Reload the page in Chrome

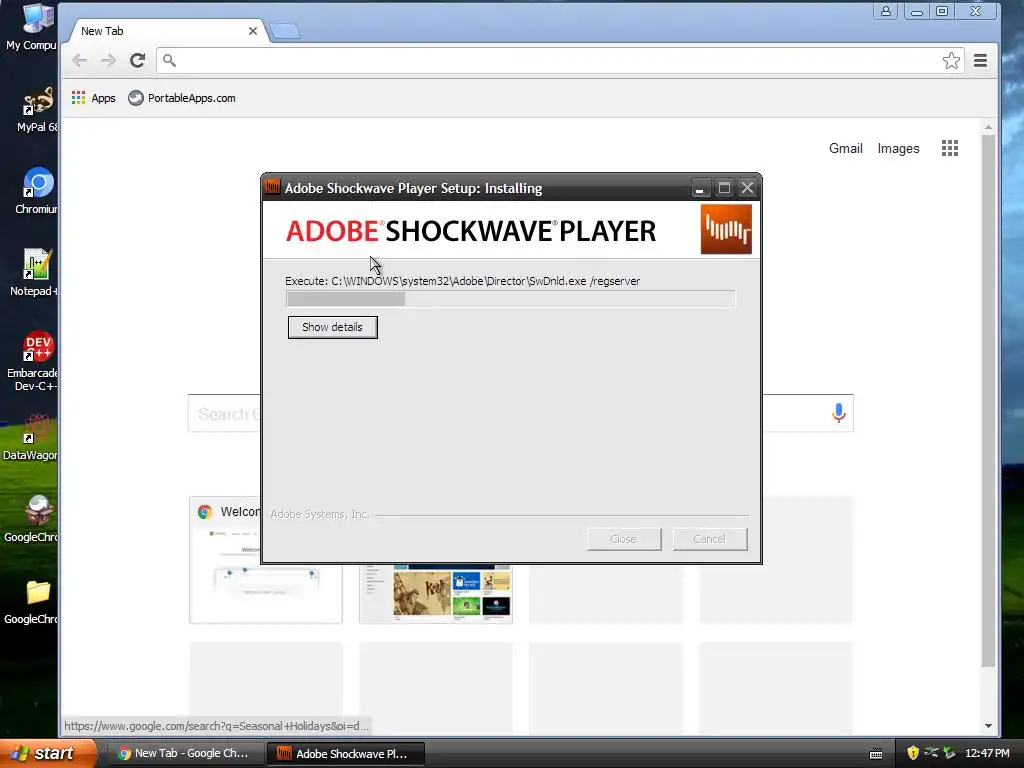click(x=137, y=61)
